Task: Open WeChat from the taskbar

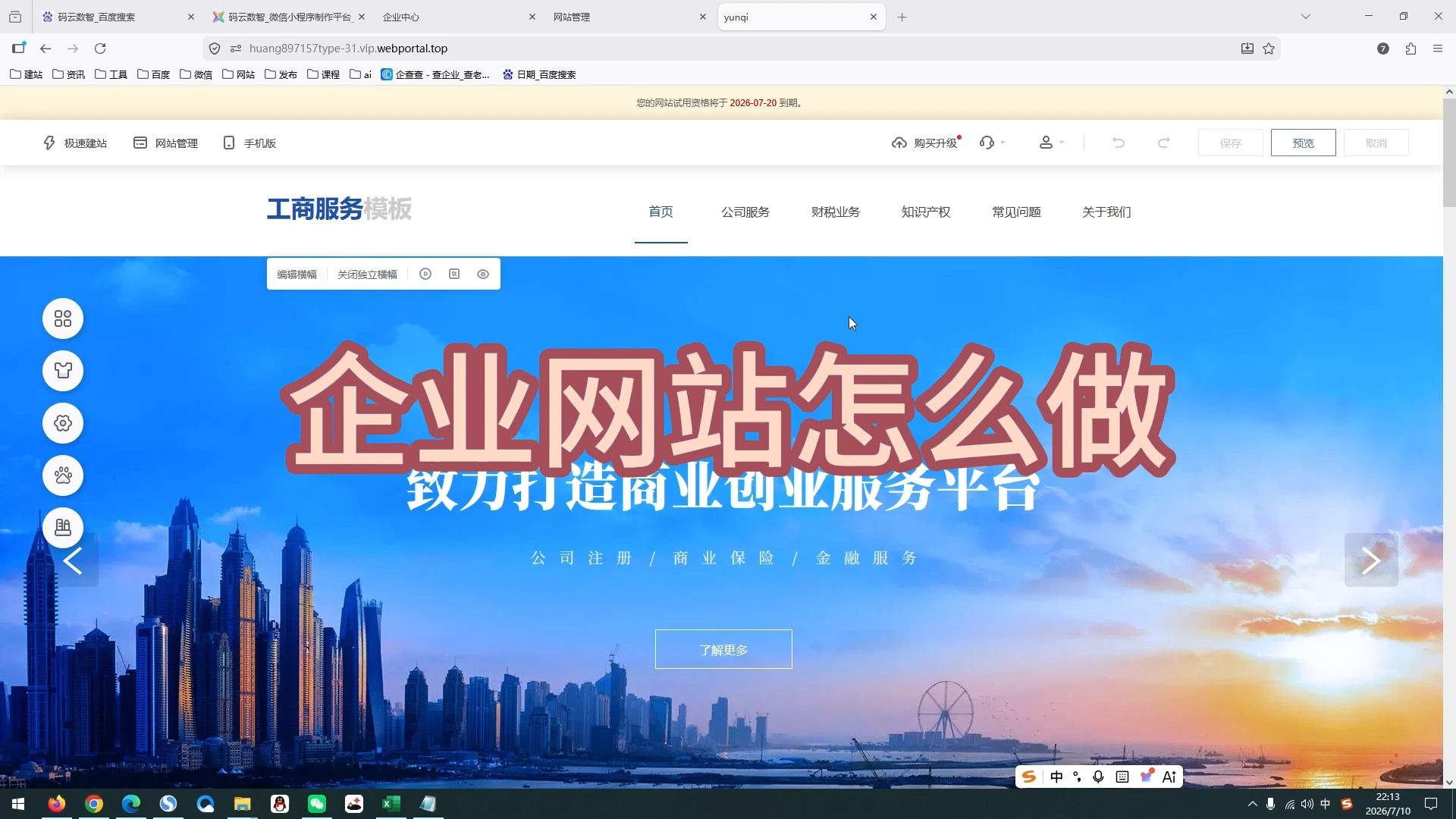Action: (x=317, y=804)
